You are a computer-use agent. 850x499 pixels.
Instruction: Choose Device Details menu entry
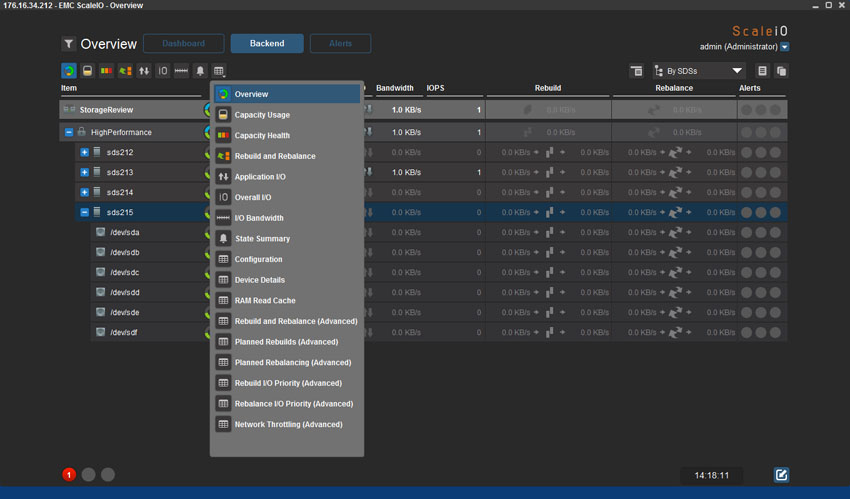pos(287,280)
